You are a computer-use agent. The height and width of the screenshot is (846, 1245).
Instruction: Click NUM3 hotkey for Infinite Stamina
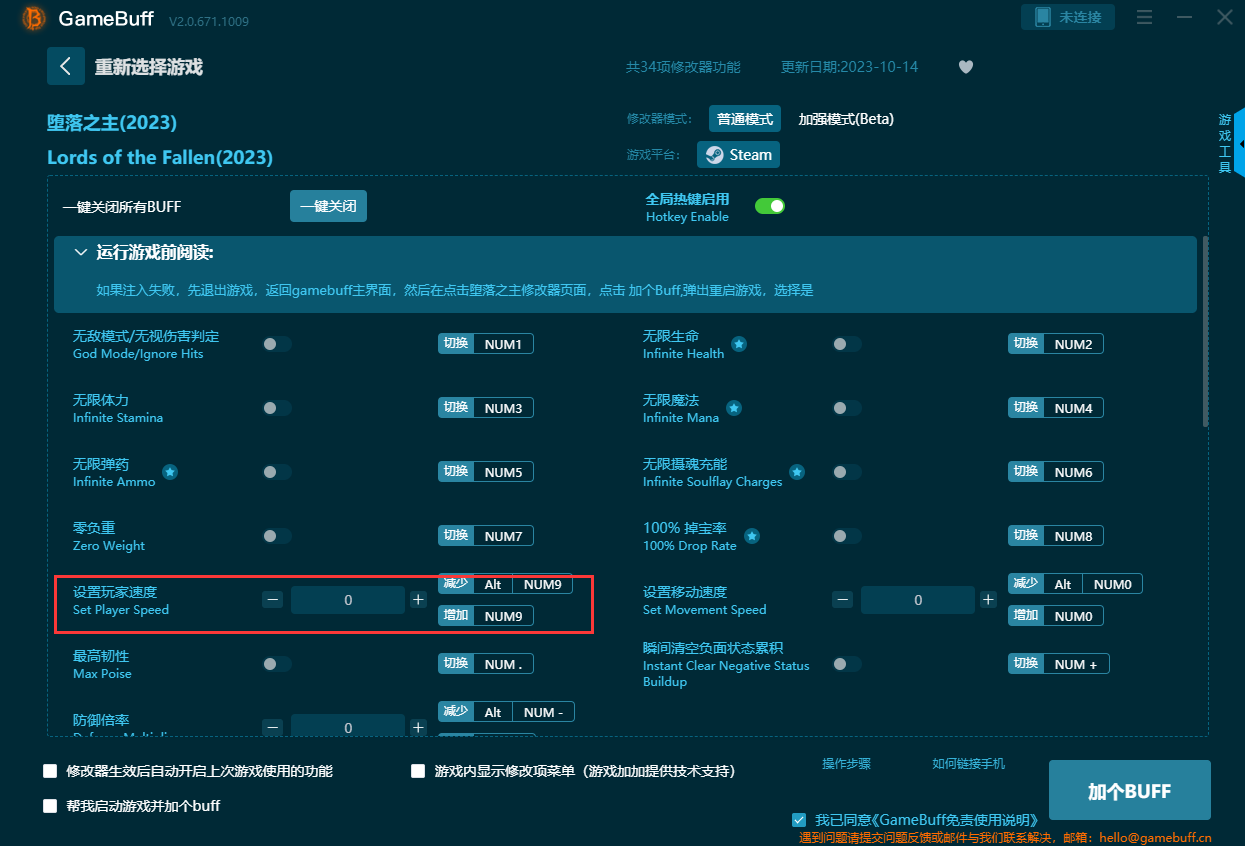coord(504,408)
